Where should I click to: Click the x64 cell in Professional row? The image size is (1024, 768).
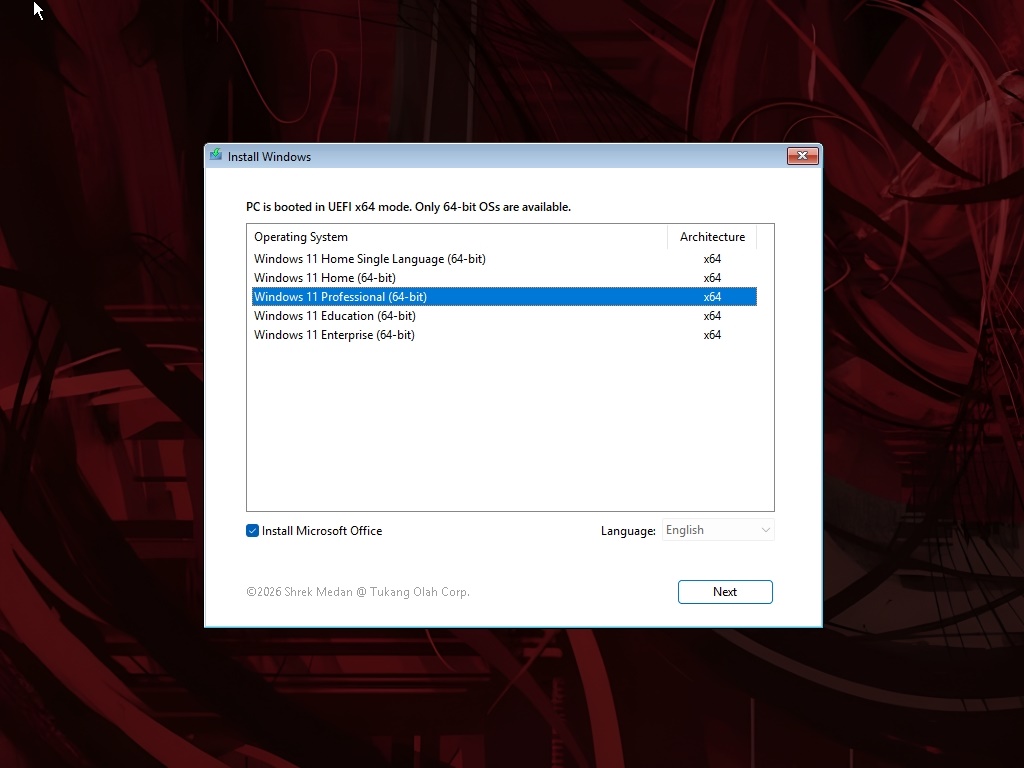point(712,296)
